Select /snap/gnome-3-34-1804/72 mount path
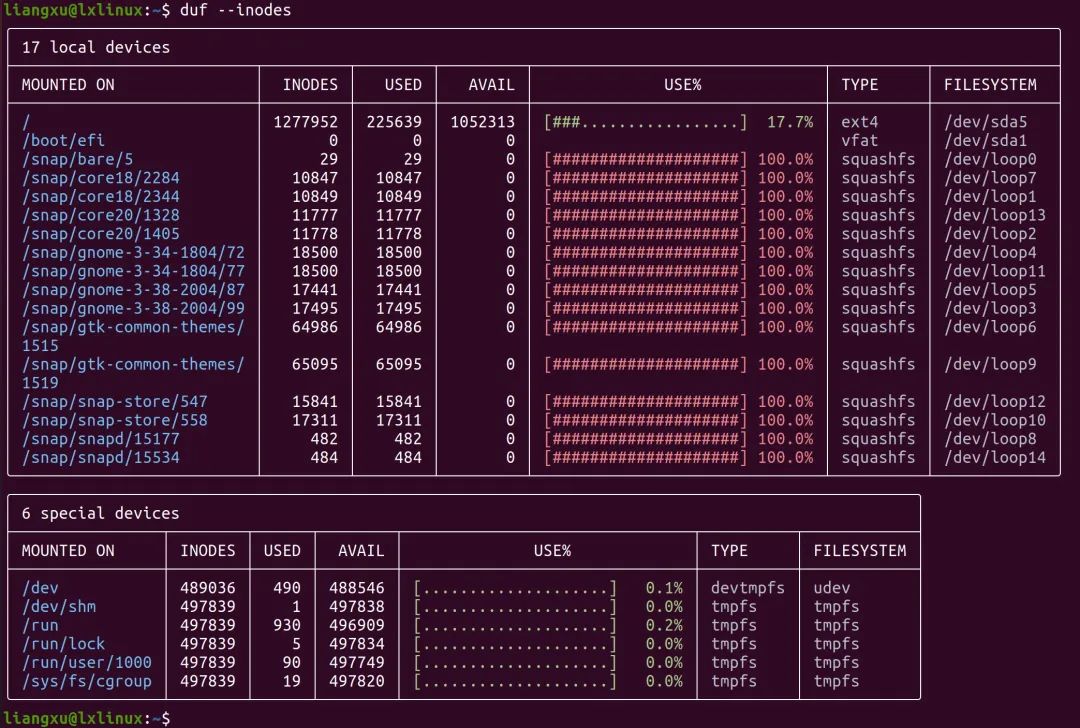 (133, 252)
